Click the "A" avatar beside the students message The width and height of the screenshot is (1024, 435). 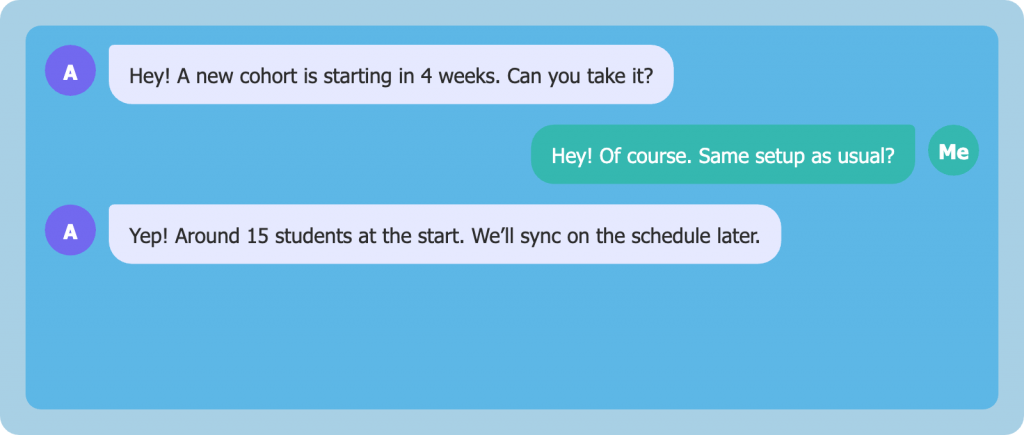[x=70, y=232]
